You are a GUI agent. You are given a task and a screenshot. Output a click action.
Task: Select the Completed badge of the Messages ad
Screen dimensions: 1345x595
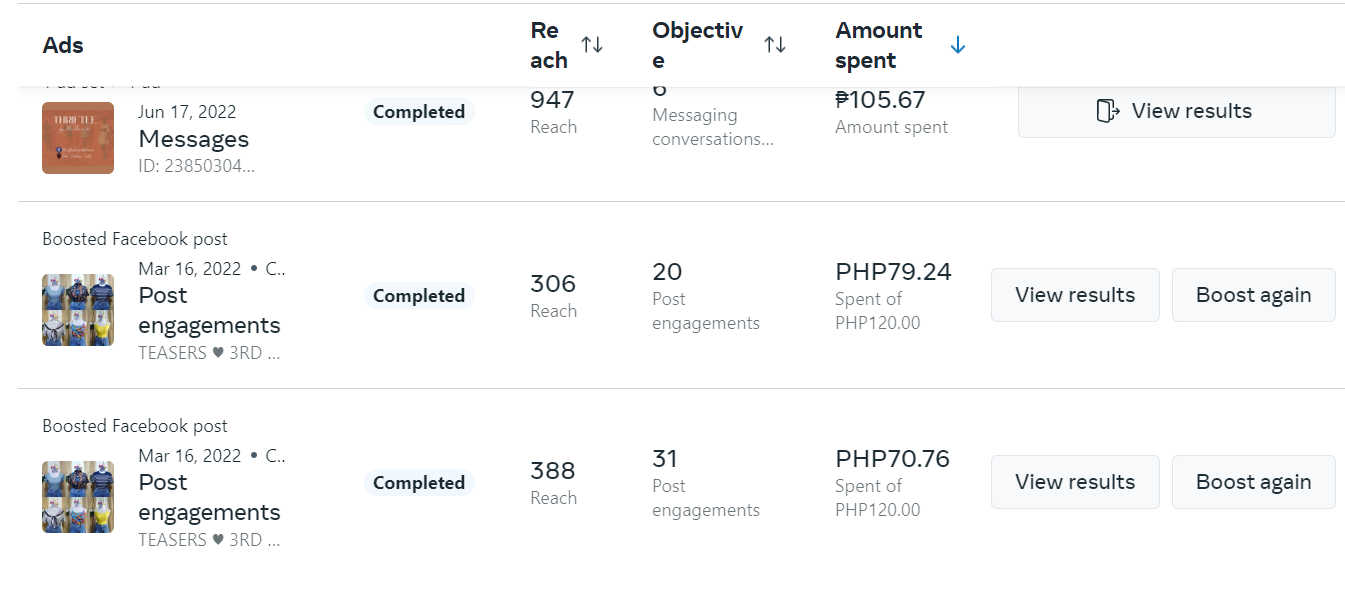(x=419, y=112)
